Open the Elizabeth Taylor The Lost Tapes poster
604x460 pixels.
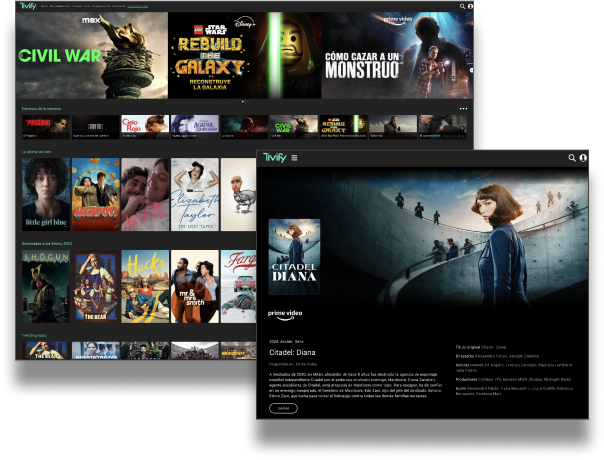click(195, 195)
